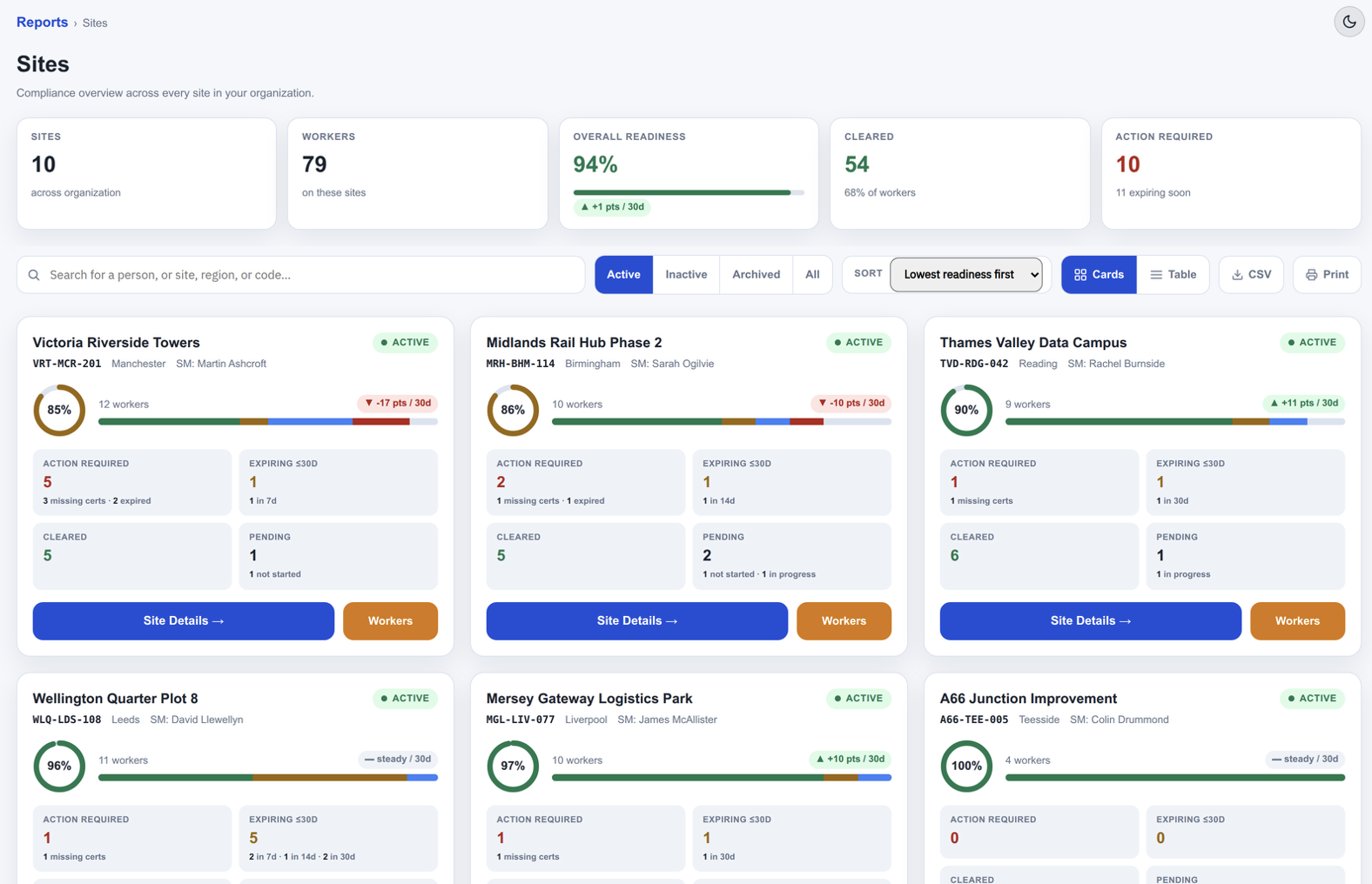Click the Cleared 54 summary card
Screen dimensions: 1372x884
tap(959, 174)
